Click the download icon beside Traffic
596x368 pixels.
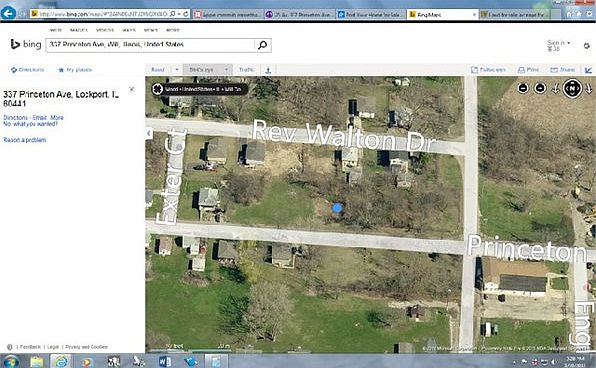[x=268, y=70]
